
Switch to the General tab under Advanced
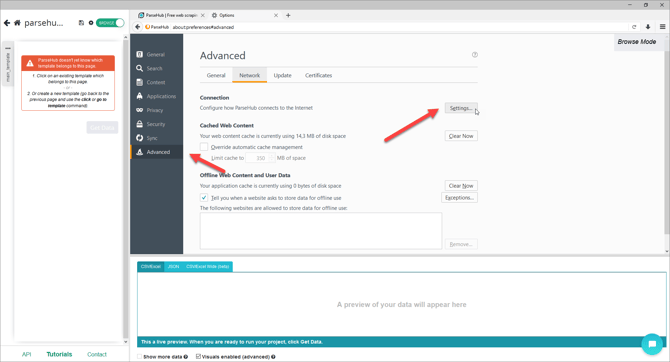(216, 75)
